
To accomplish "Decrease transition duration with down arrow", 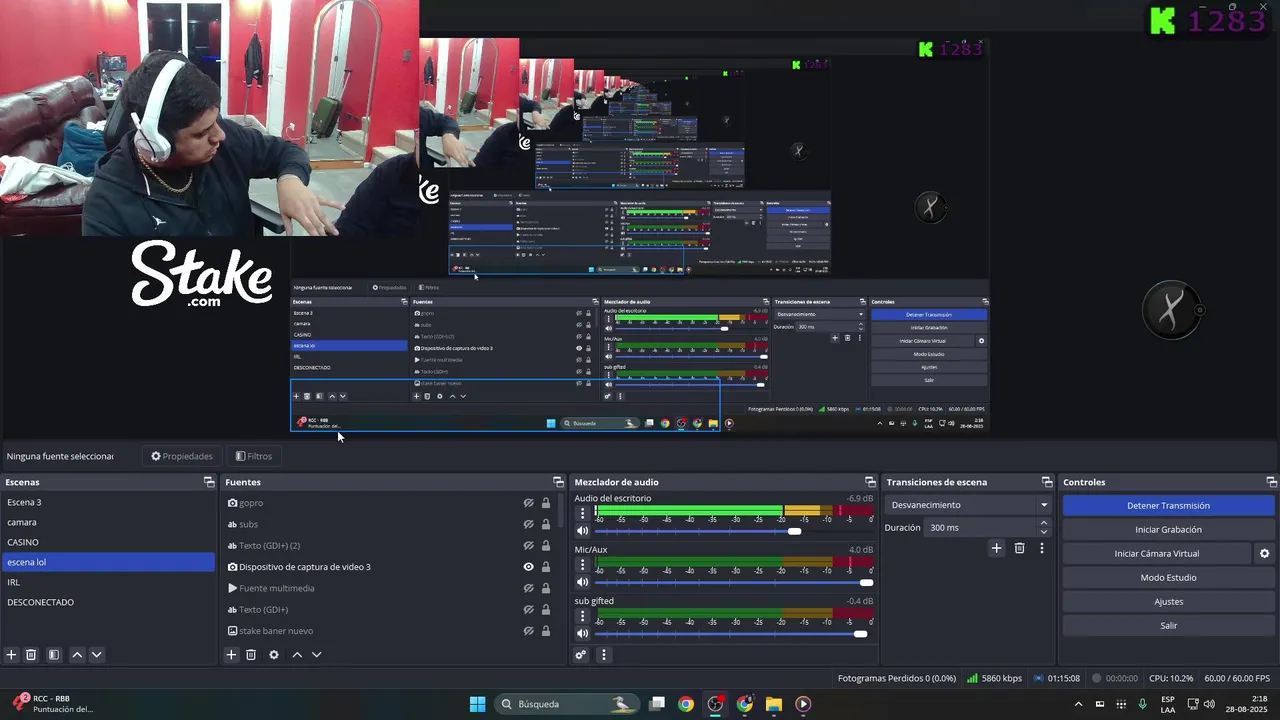I will (x=1044, y=532).
